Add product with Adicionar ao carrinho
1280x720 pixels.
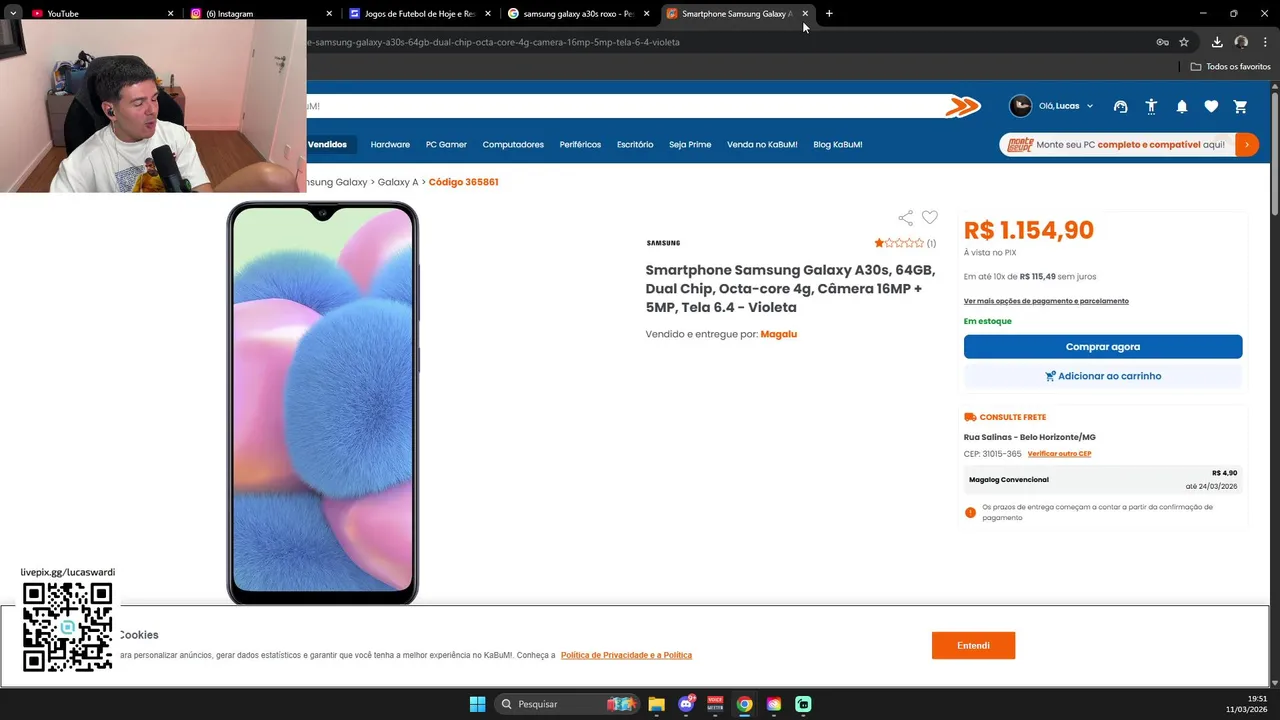click(1103, 376)
